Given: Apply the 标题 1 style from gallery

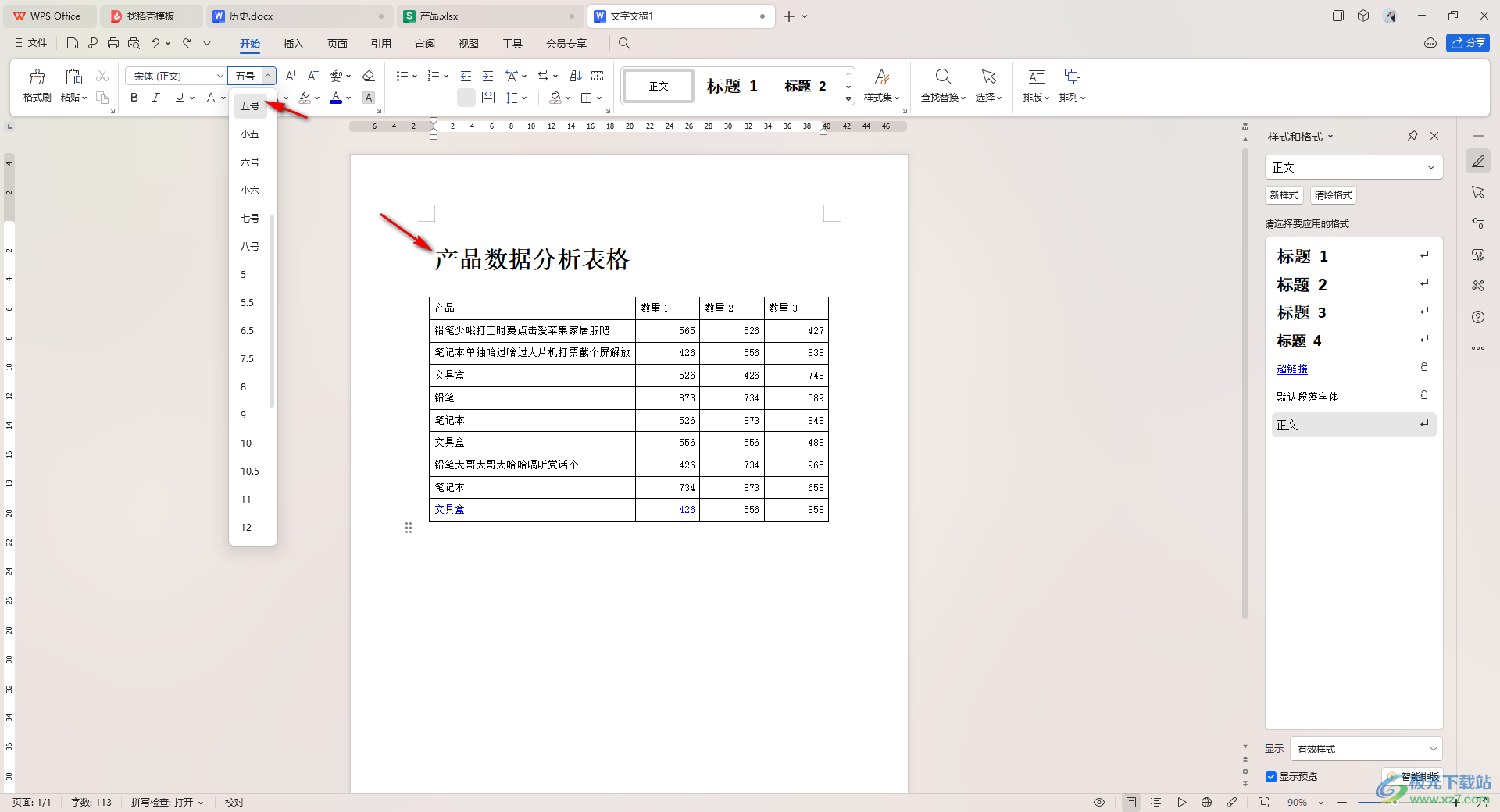Looking at the screenshot, I should point(732,86).
